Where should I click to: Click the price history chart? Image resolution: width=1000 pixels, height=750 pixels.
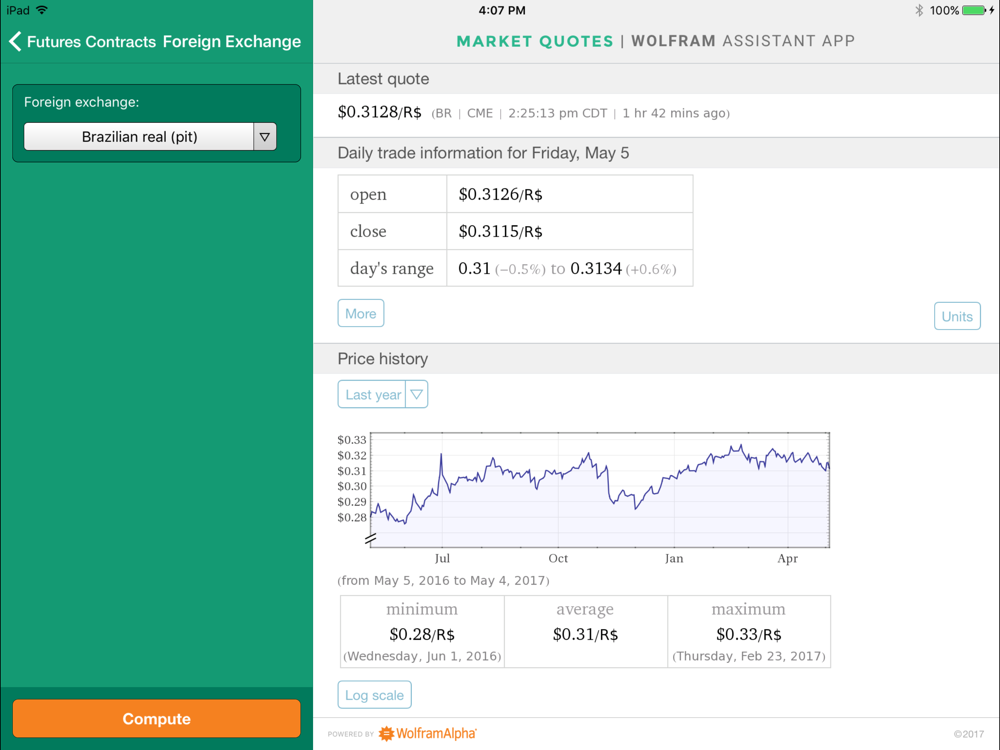point(599,490)
